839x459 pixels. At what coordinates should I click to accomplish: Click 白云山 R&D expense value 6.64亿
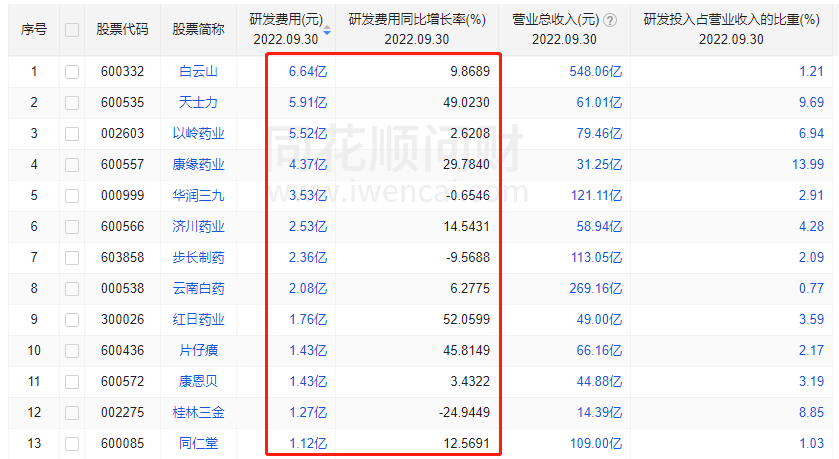[308, 72]
